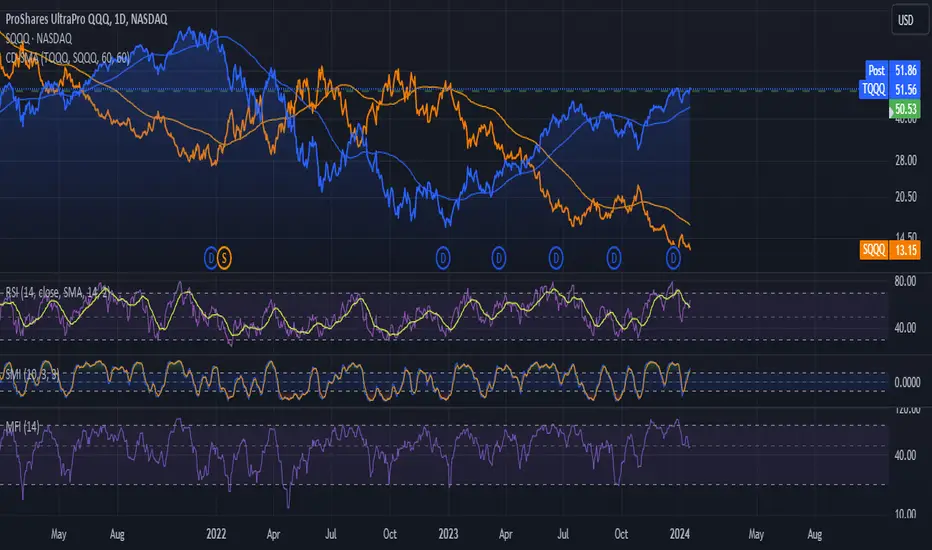
Task: Click the 0.0000 value on SMI scale
Action: point(907,382)
